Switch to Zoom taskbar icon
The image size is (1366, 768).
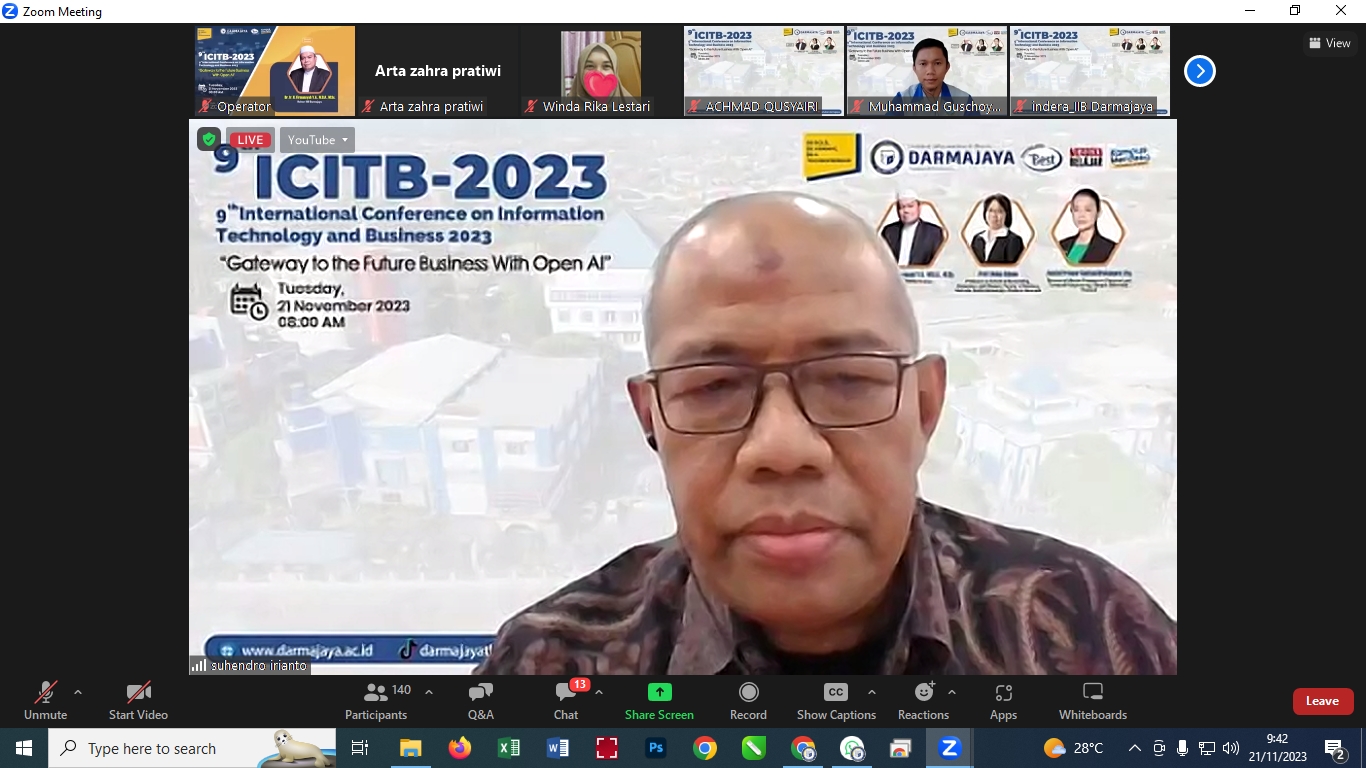[x=950, y=748]
